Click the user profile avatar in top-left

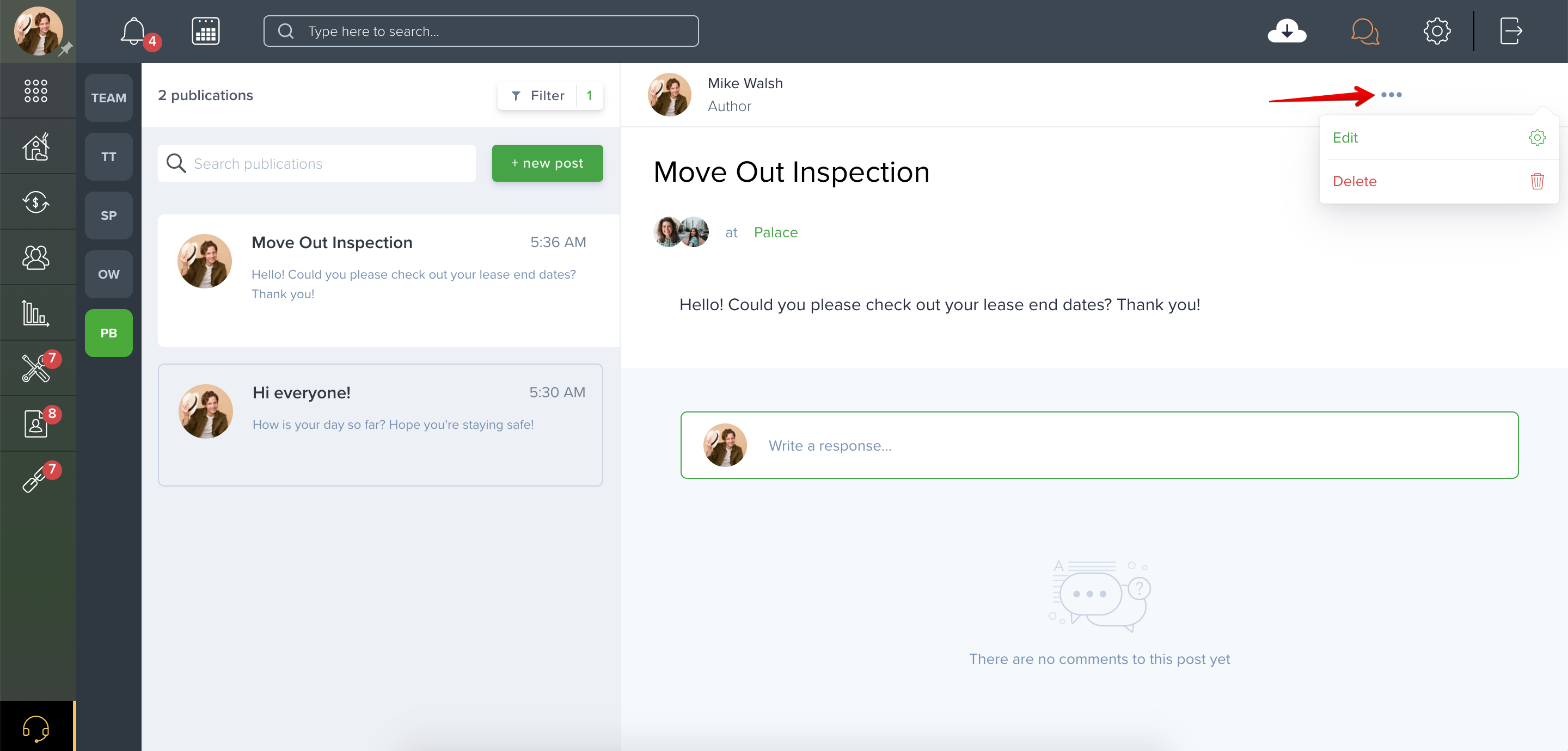pyautogui.click(x=38, y=31)
